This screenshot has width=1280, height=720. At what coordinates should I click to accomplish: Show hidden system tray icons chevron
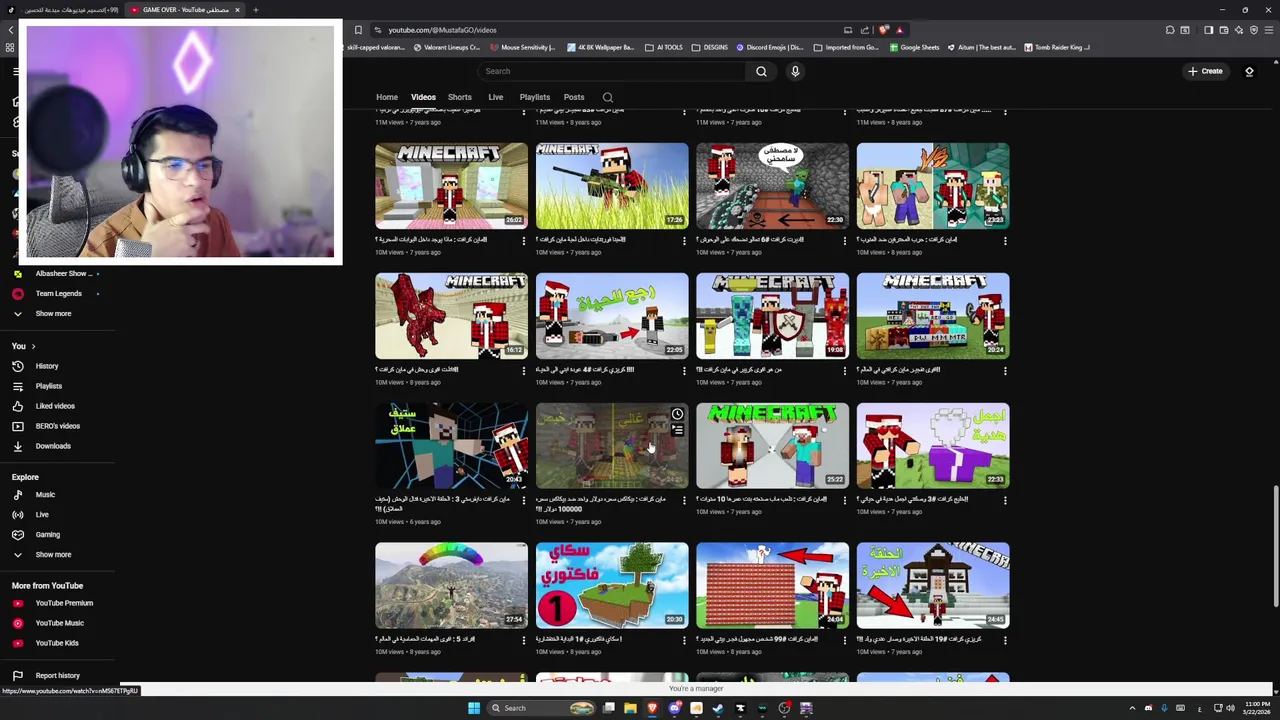[x=1132, y=708]
